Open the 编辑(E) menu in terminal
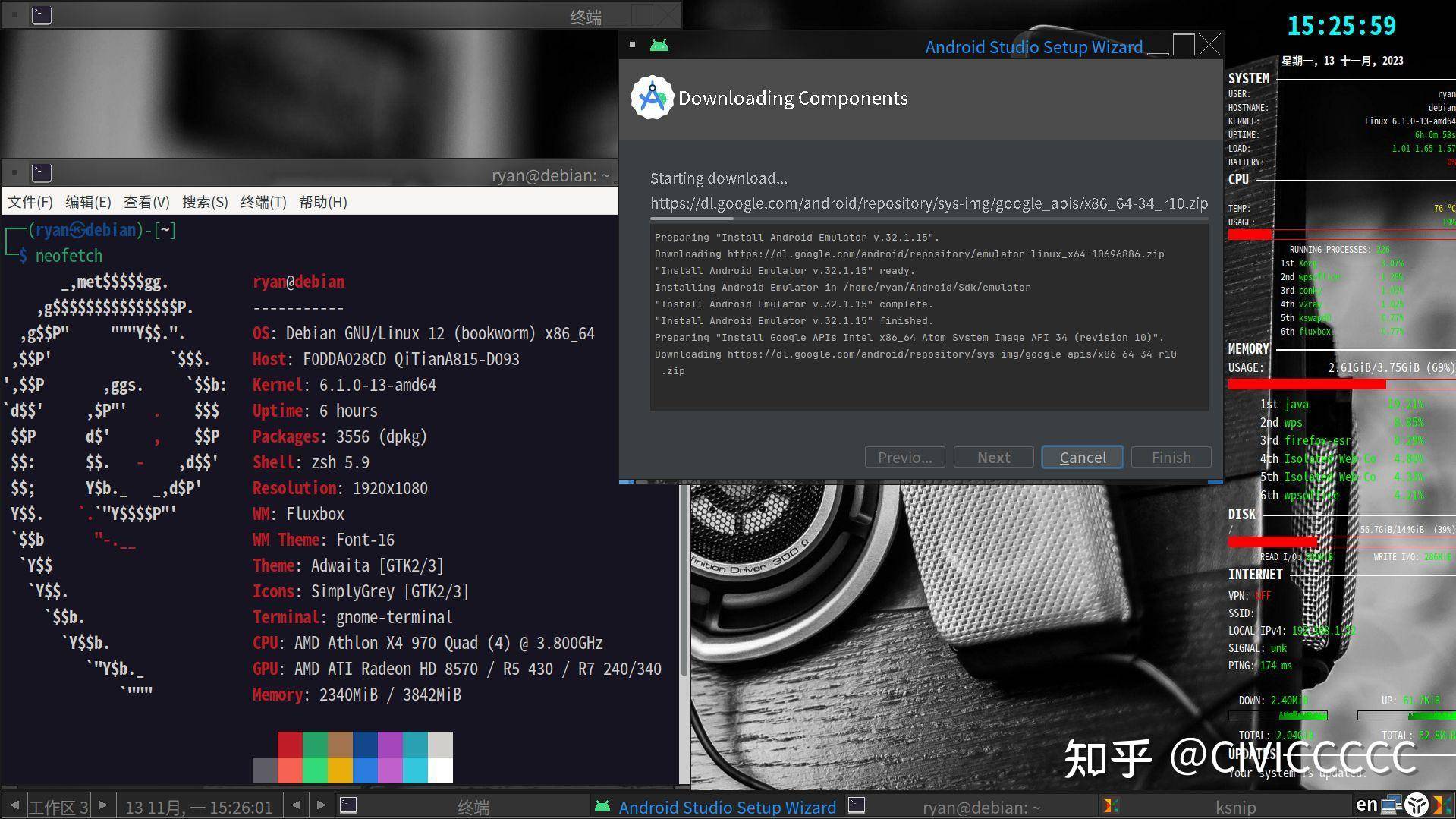 [88, 202]
